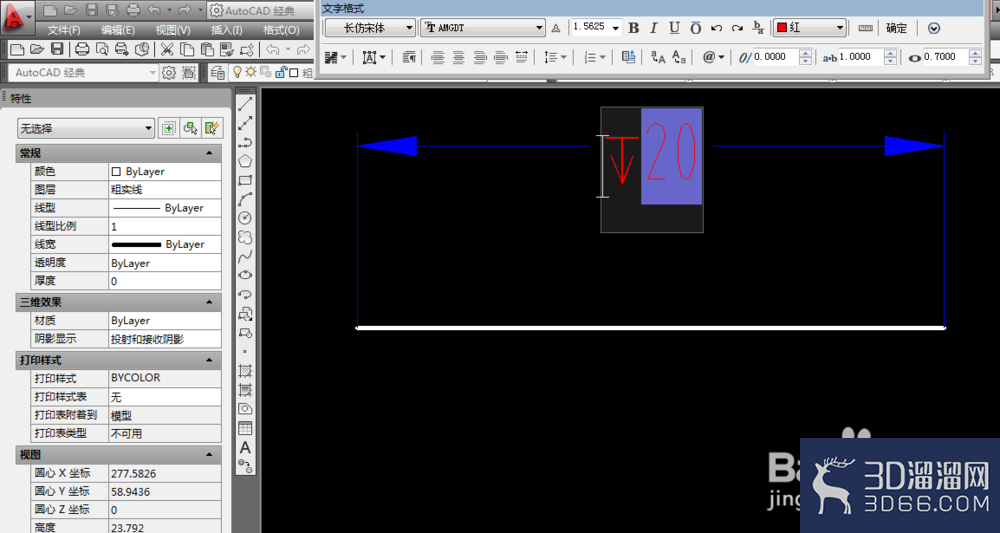Click the Options round arrow button
The image size is (1000, 533).
coord(934,28)
